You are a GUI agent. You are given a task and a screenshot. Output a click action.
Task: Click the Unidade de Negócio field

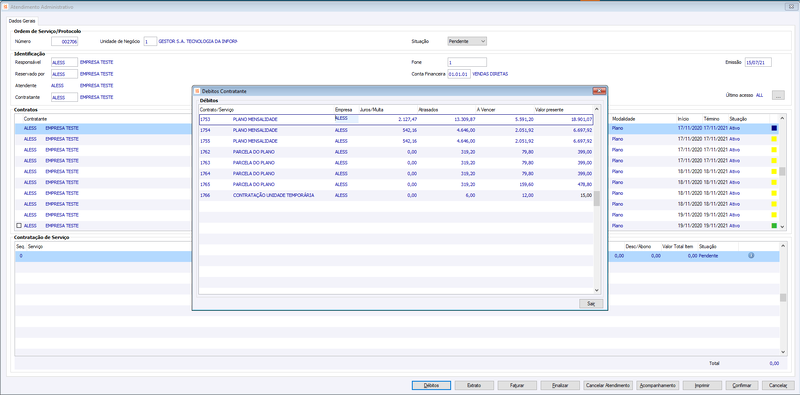150,41
